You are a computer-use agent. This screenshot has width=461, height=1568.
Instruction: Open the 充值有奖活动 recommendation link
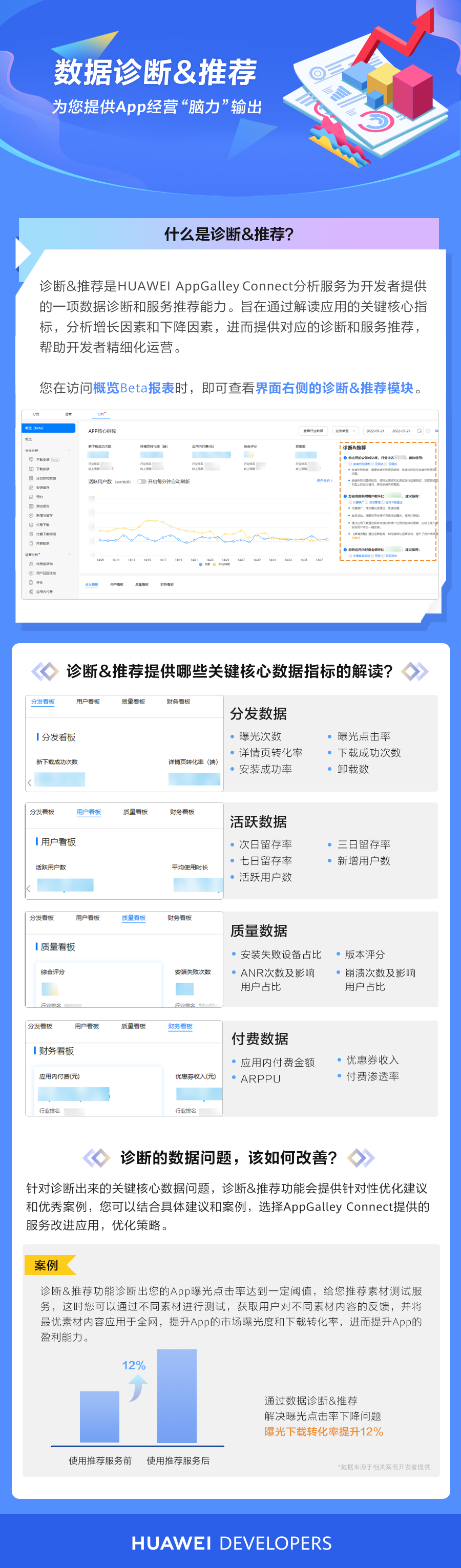[362, 556]
